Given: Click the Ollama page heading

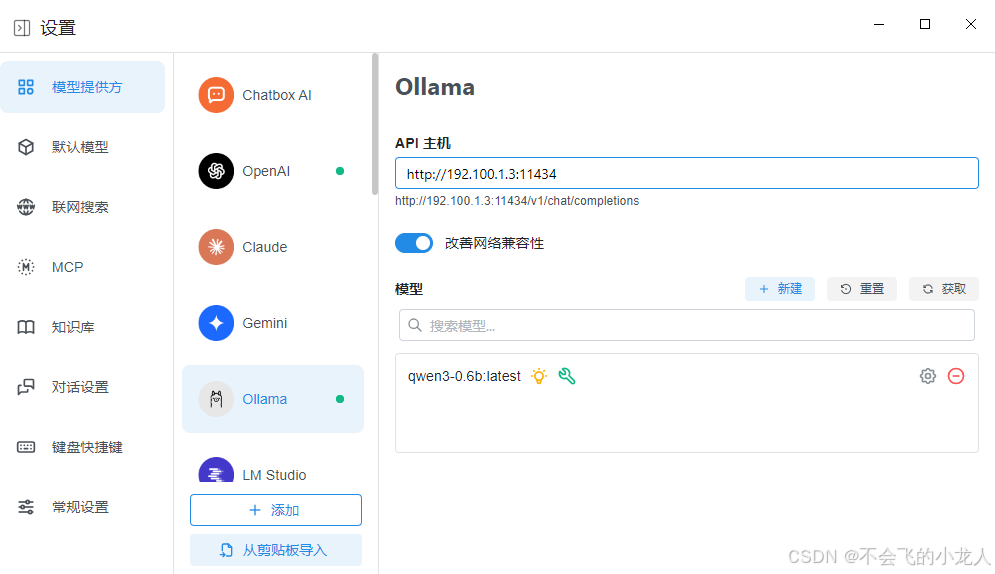Looking at the screenshot, I should [x=435, y=87].
